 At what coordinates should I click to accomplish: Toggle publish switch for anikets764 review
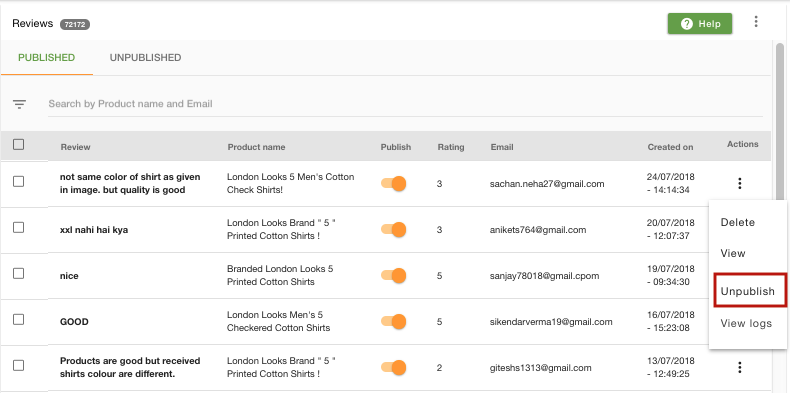point(393,230)
